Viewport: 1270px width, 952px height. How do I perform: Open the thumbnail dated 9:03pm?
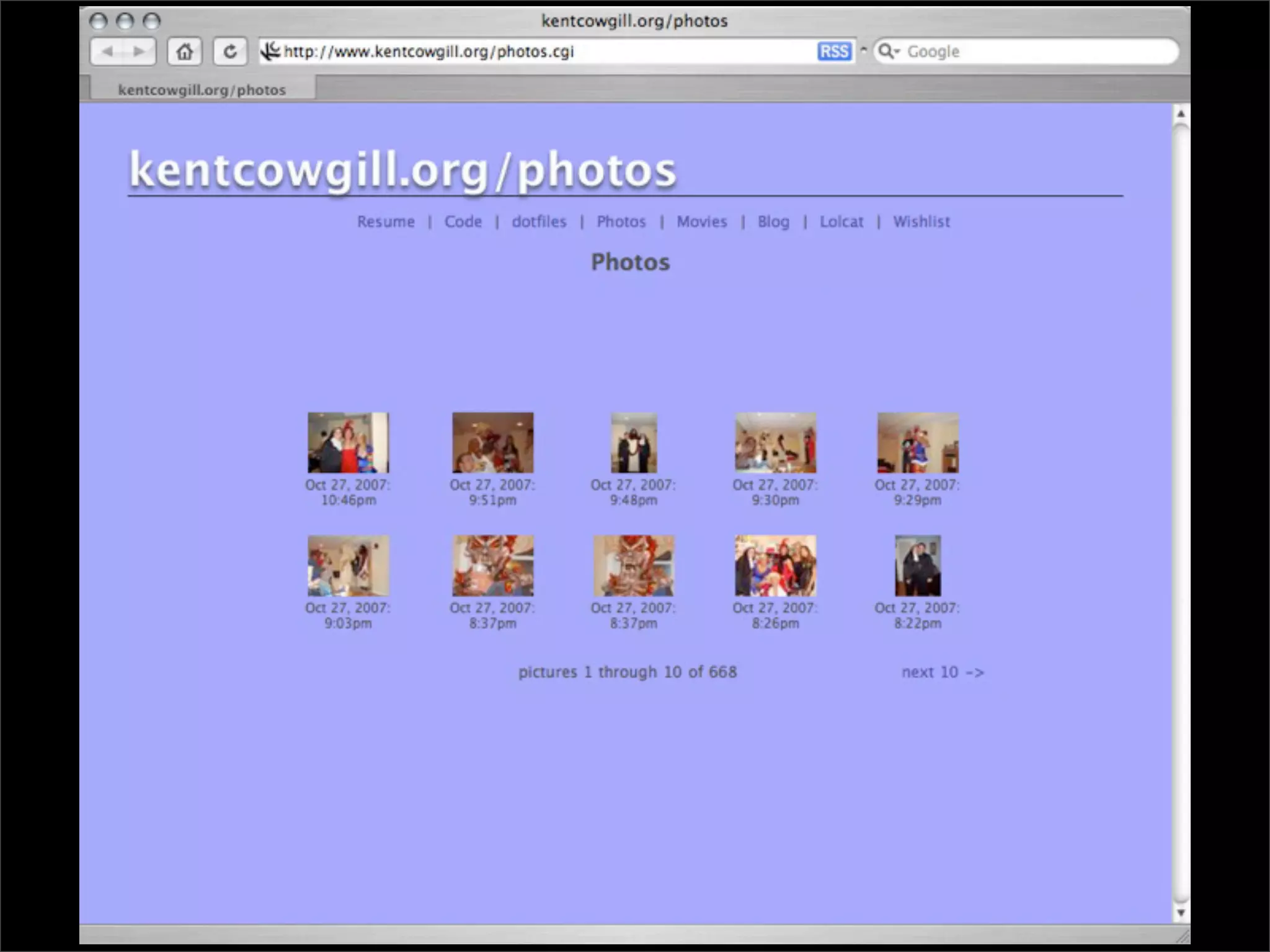click(348, 565)
